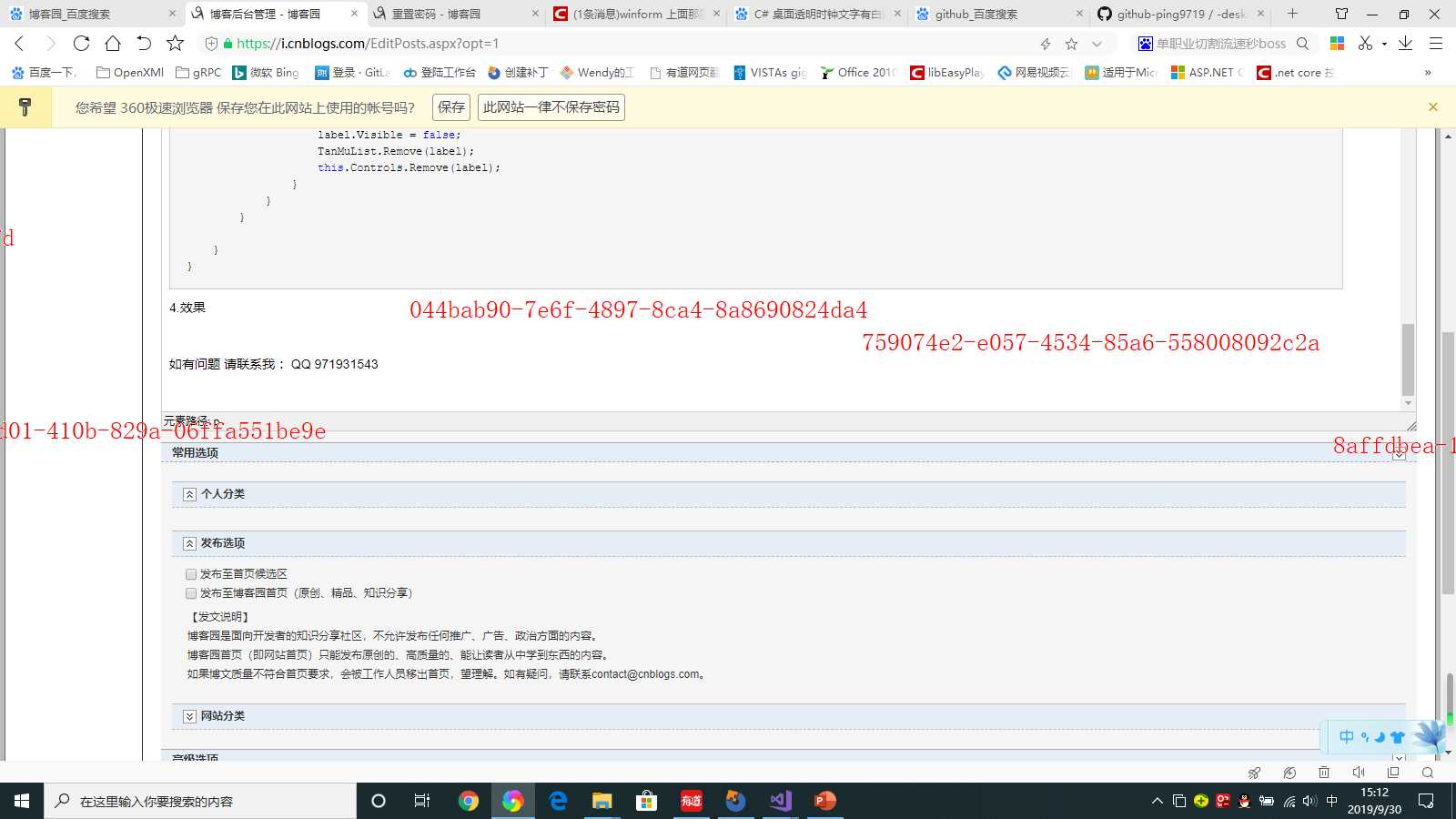Click the skin shirt icon in title bar
1456x819 pixels.
[1341, 14]
